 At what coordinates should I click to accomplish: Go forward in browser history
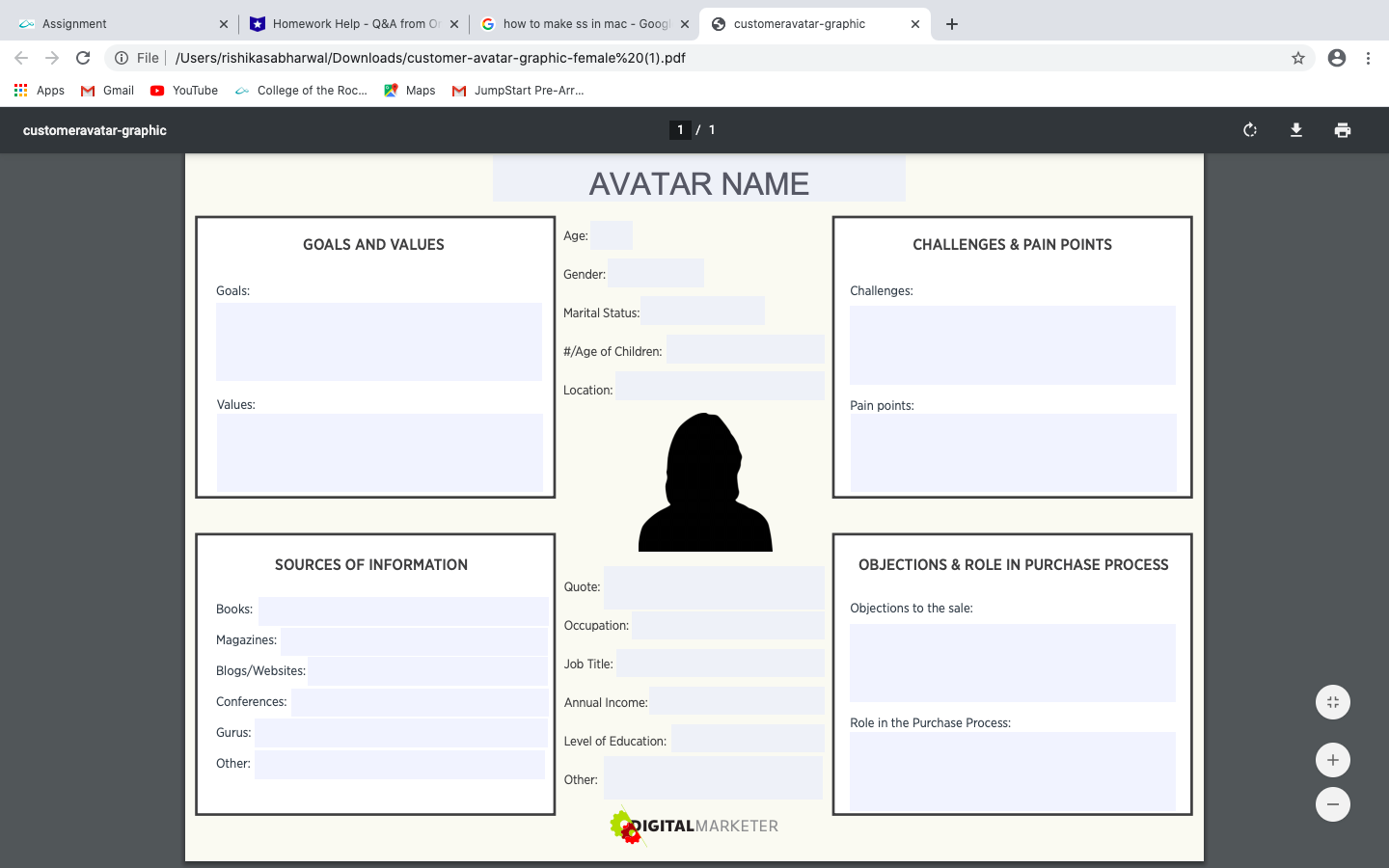52,58
